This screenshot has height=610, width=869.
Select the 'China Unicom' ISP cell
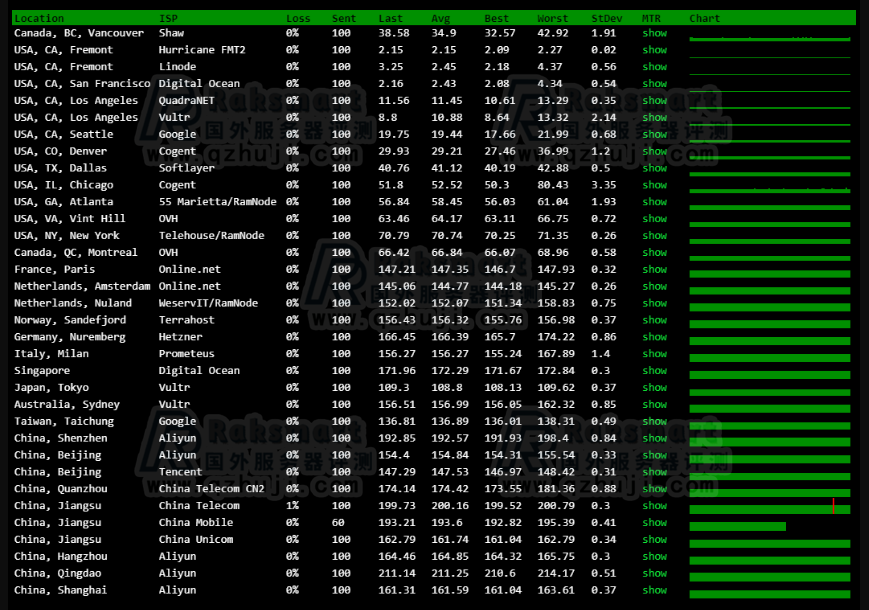point(196,540)
